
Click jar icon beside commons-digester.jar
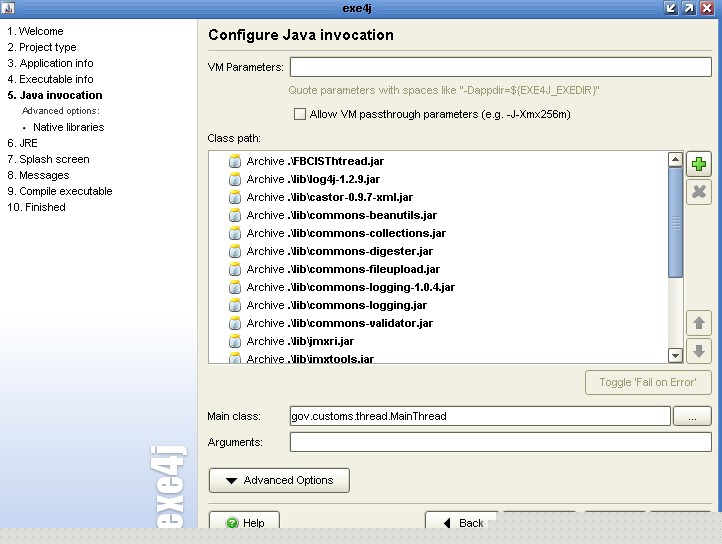(235, 251)
